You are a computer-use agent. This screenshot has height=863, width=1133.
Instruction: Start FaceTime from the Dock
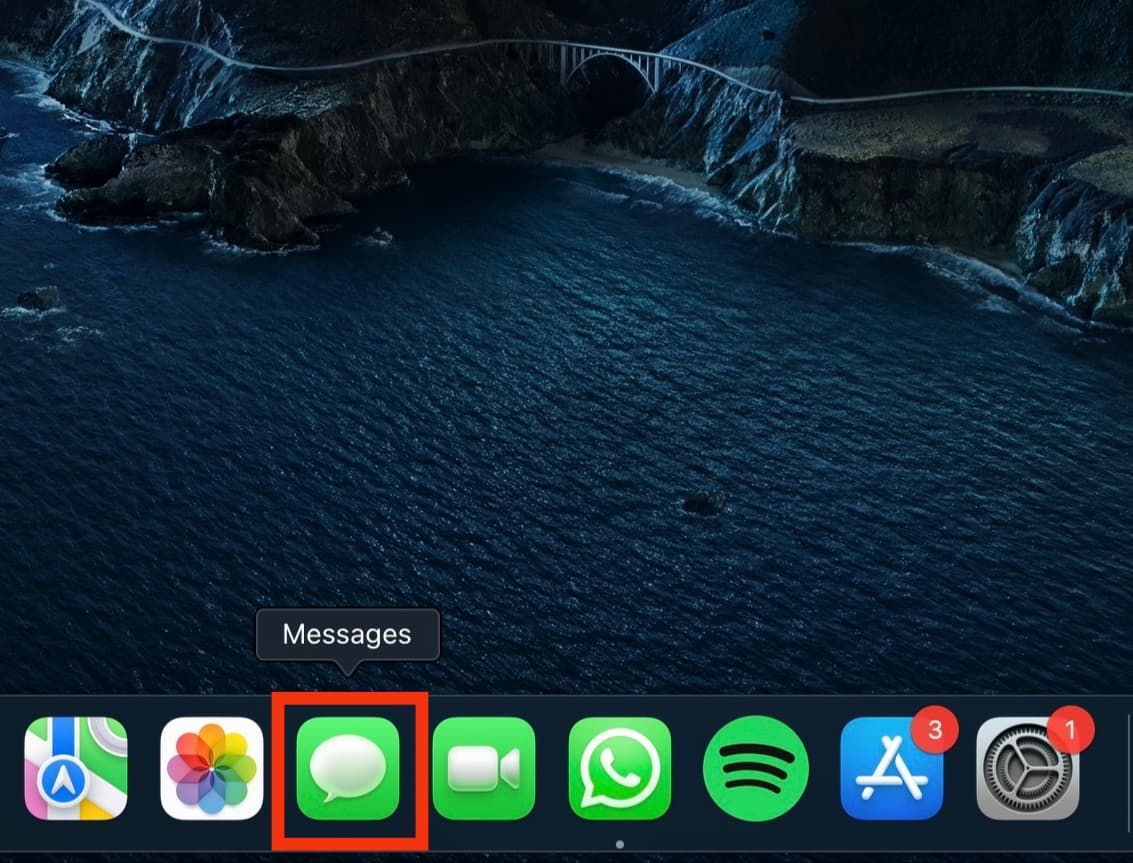[x=483, y=768]
